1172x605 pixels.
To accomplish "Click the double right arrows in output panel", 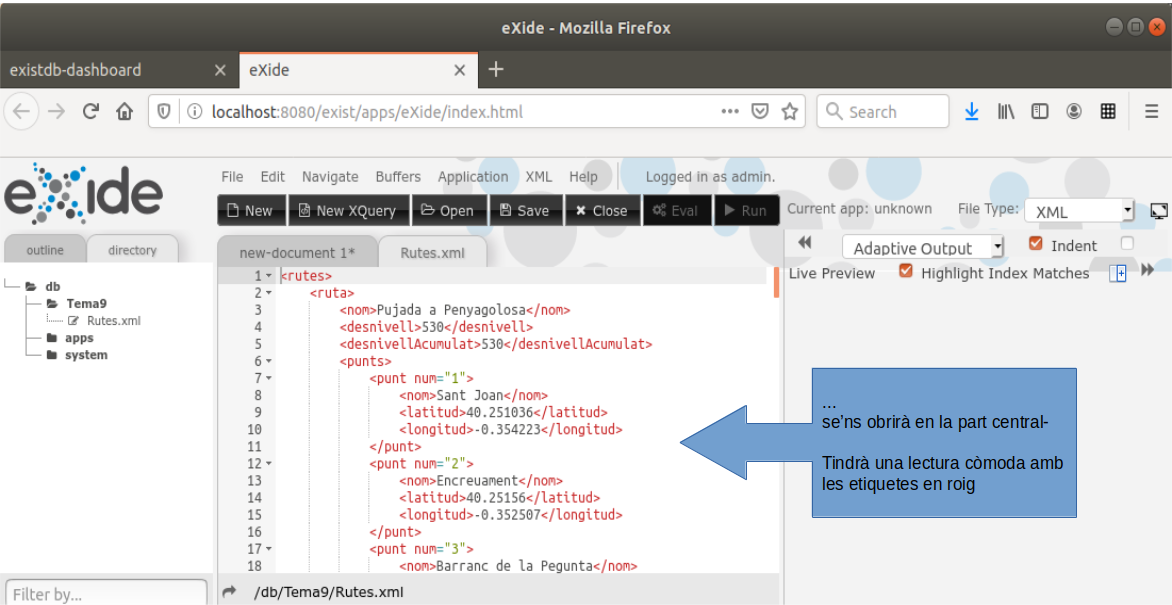I will 1148,270.
